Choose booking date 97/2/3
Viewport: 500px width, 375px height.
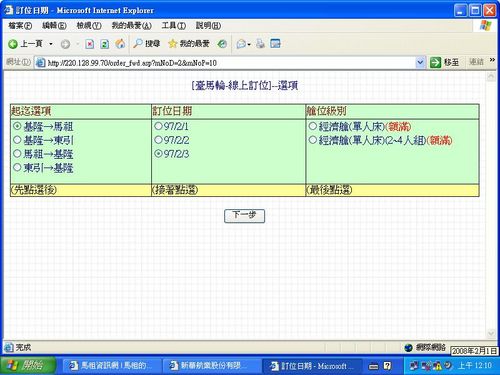click(x=159, y=154)
